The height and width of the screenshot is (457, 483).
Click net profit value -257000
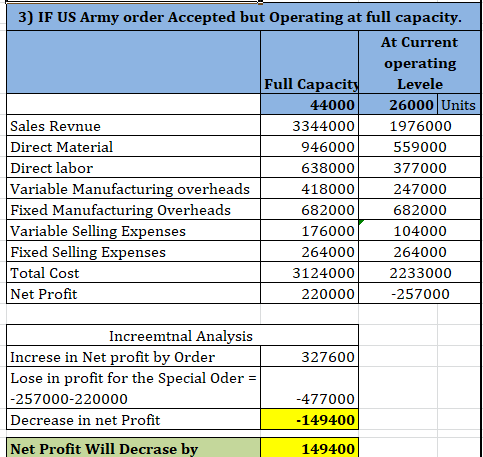420,293
